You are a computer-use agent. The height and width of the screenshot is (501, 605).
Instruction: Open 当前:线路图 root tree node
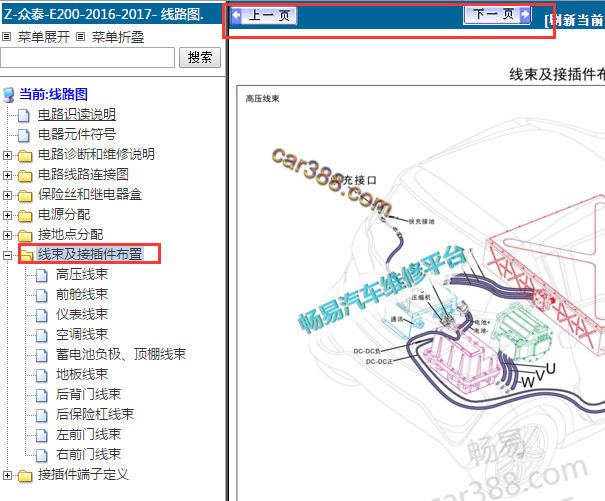click(53, 94)
